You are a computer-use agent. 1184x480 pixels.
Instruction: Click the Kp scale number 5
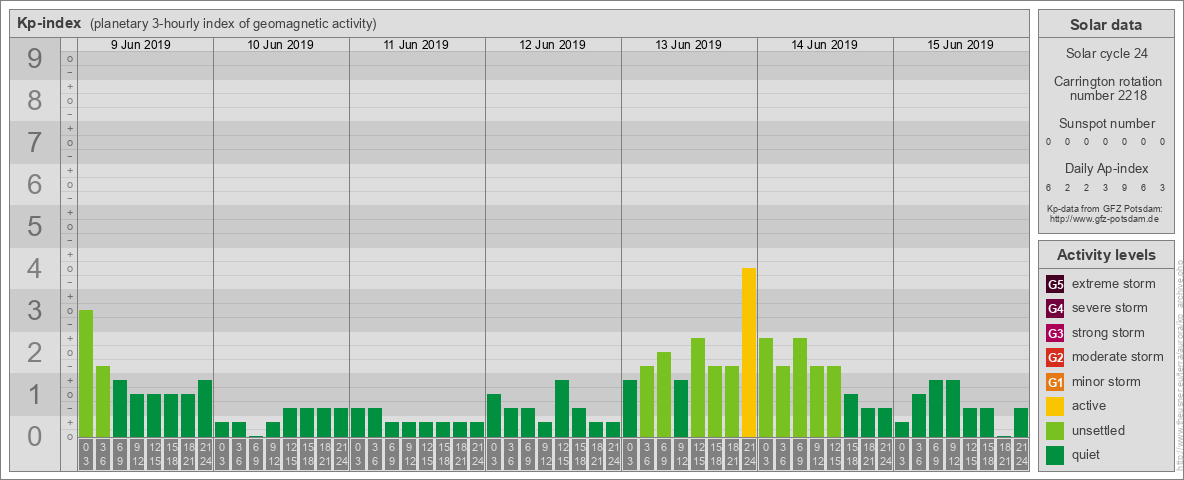tap(35, 226)
